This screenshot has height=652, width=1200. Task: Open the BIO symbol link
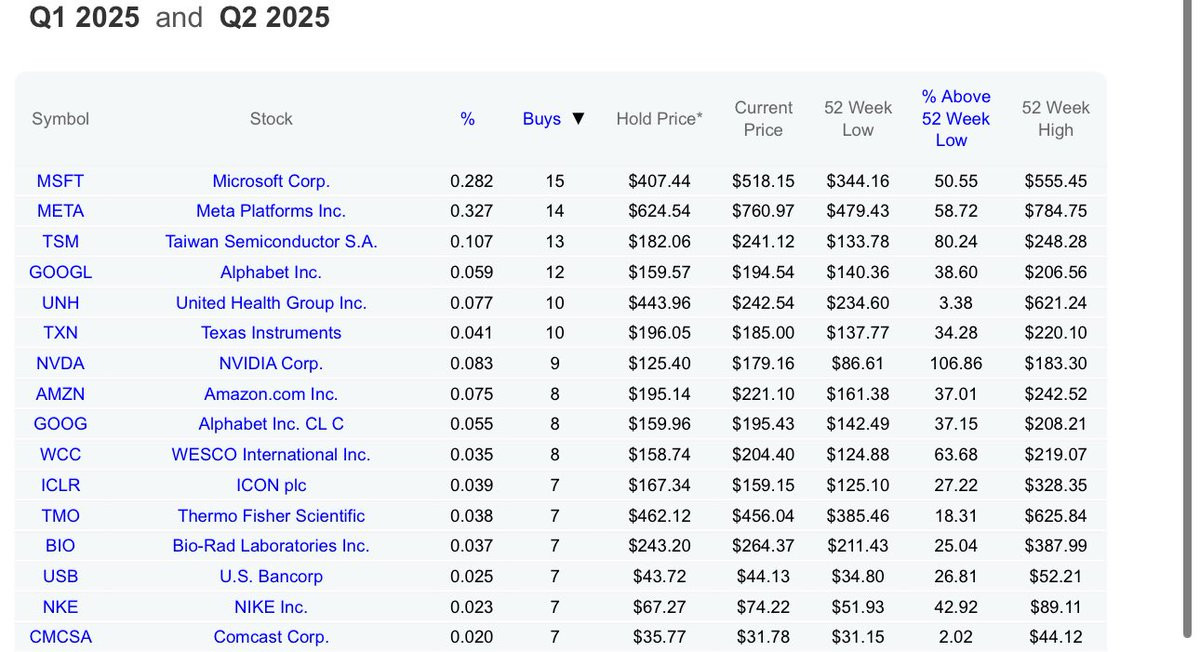click(x=60, y=546)
